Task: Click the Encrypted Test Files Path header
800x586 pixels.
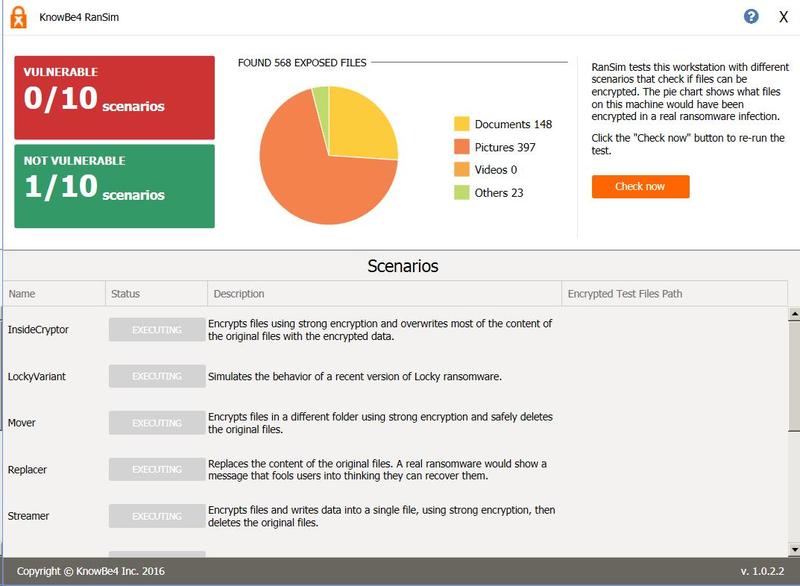Action: tap(675, 294)
